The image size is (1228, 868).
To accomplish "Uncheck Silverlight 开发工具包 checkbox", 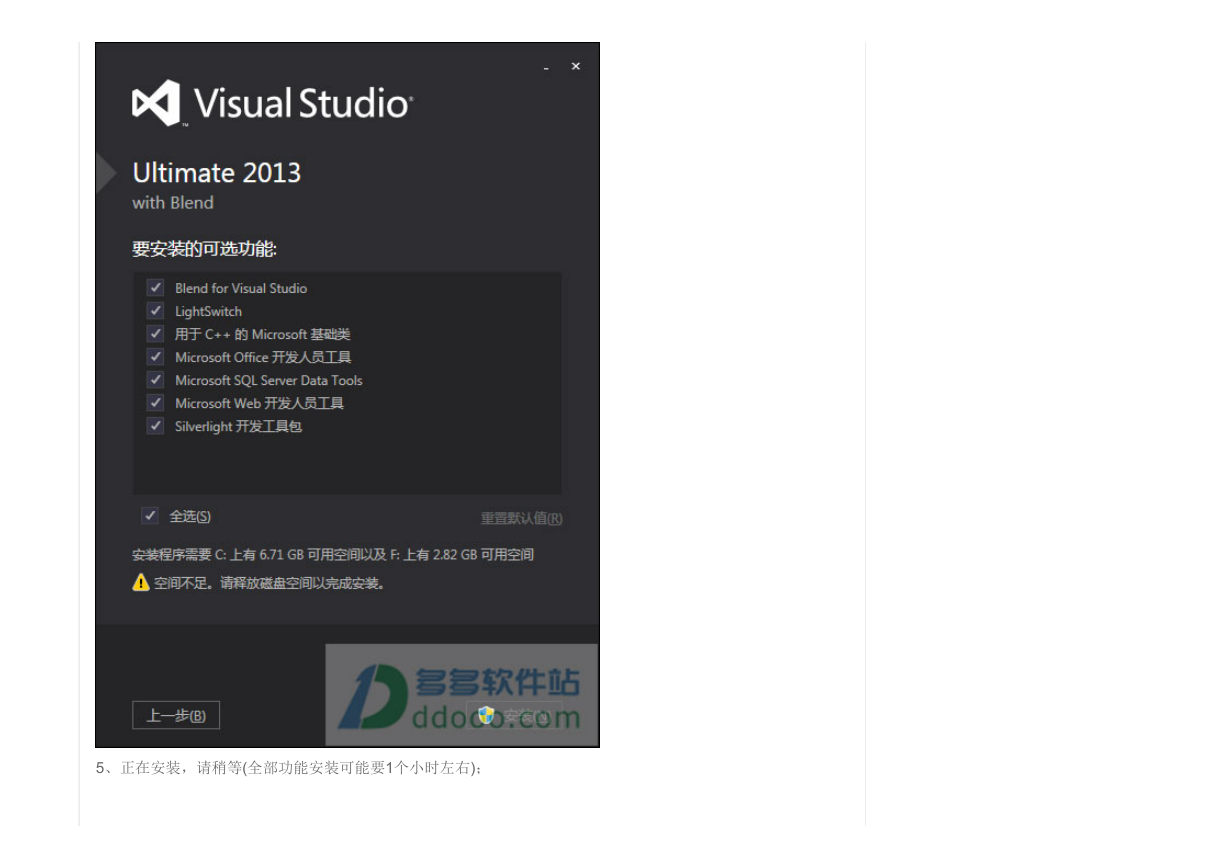I will click(x=155, y=426).
